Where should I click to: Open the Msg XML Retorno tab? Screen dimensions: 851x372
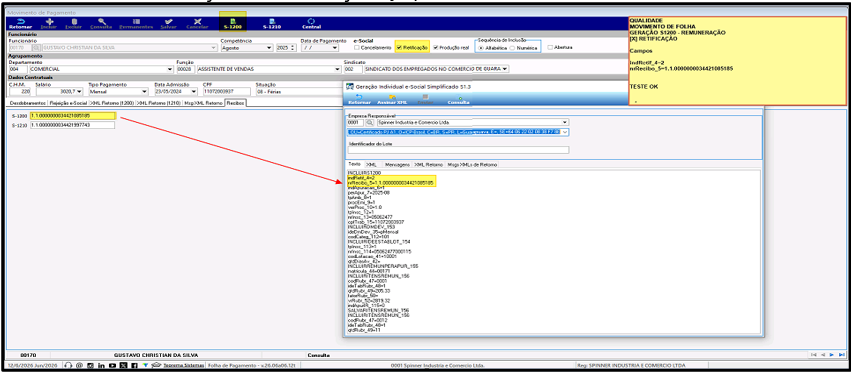[x=203, y=103]
